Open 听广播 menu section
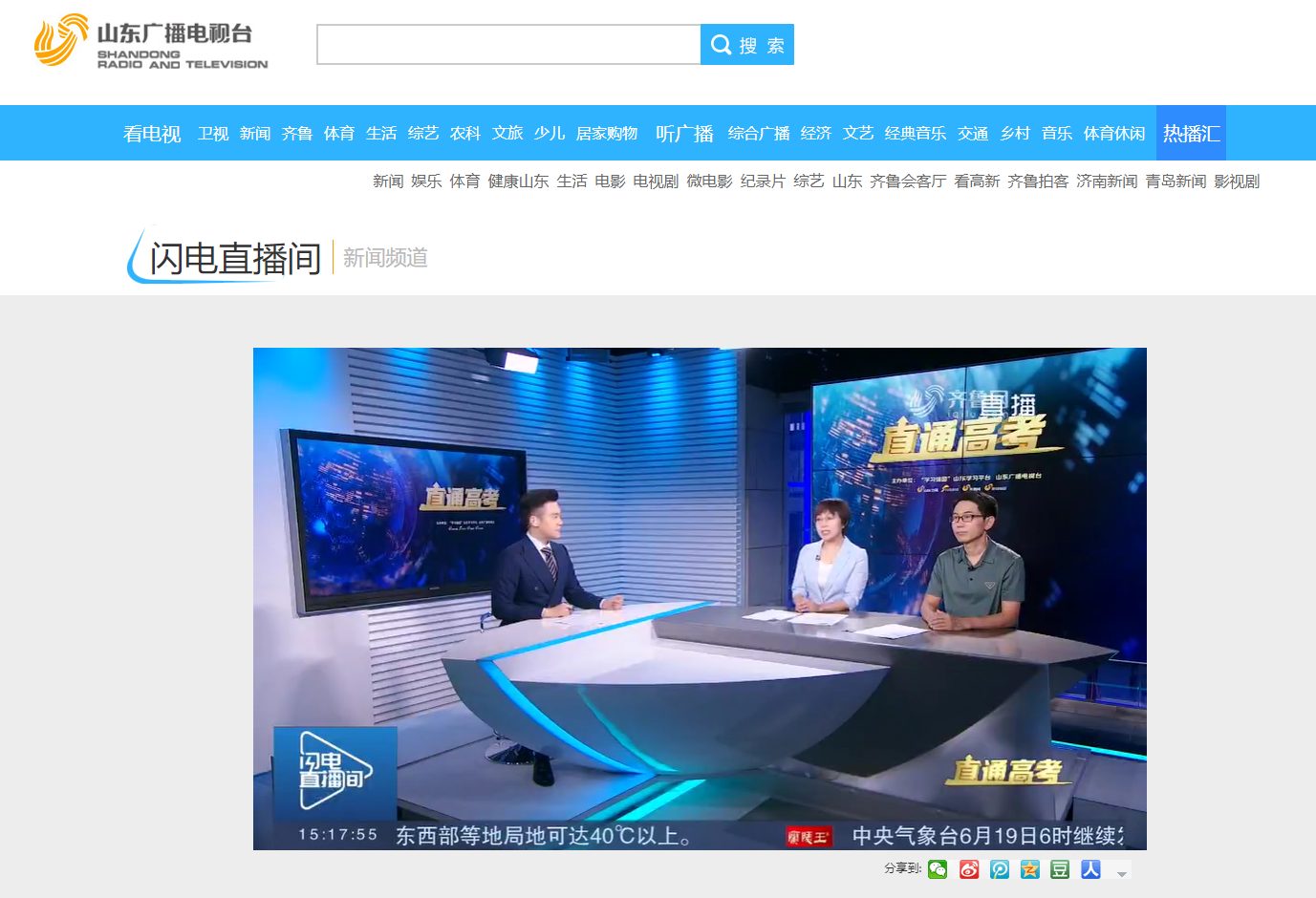 pyautogui.click(x=684, y=134)
